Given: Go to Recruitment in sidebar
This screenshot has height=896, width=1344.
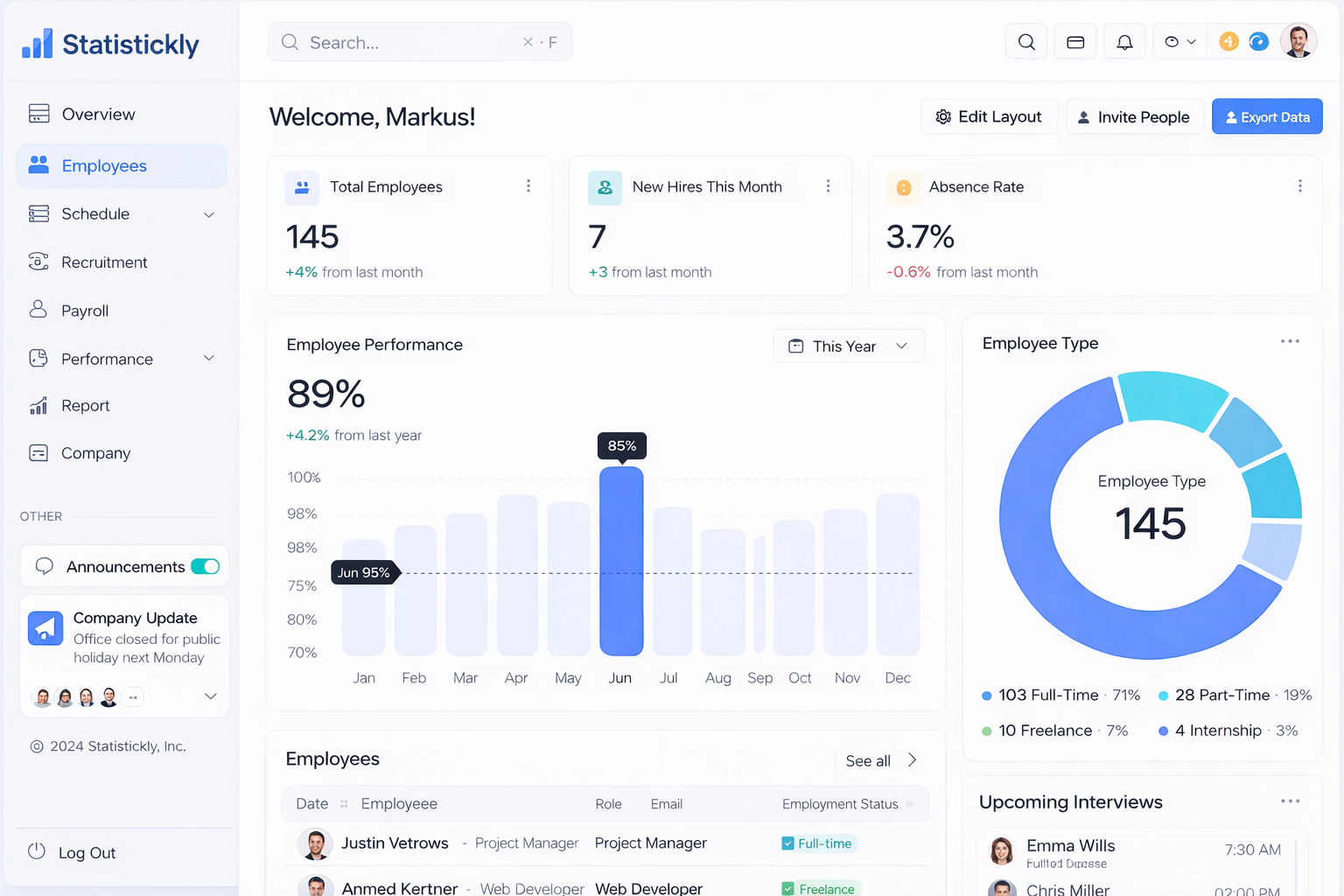Looking at the screenshot, I should pos(104,262).
